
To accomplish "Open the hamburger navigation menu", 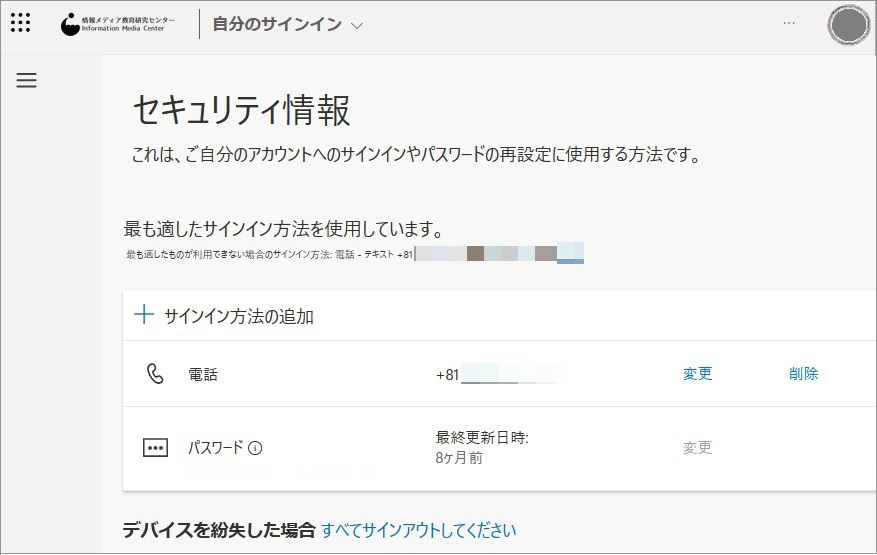I will [x=27, y=81].
